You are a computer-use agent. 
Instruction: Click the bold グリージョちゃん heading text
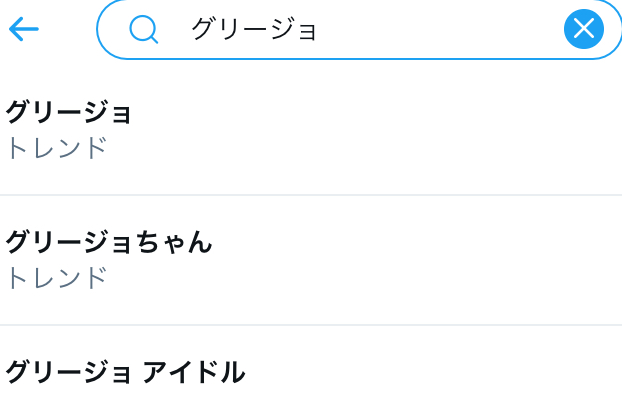point(109,242)
